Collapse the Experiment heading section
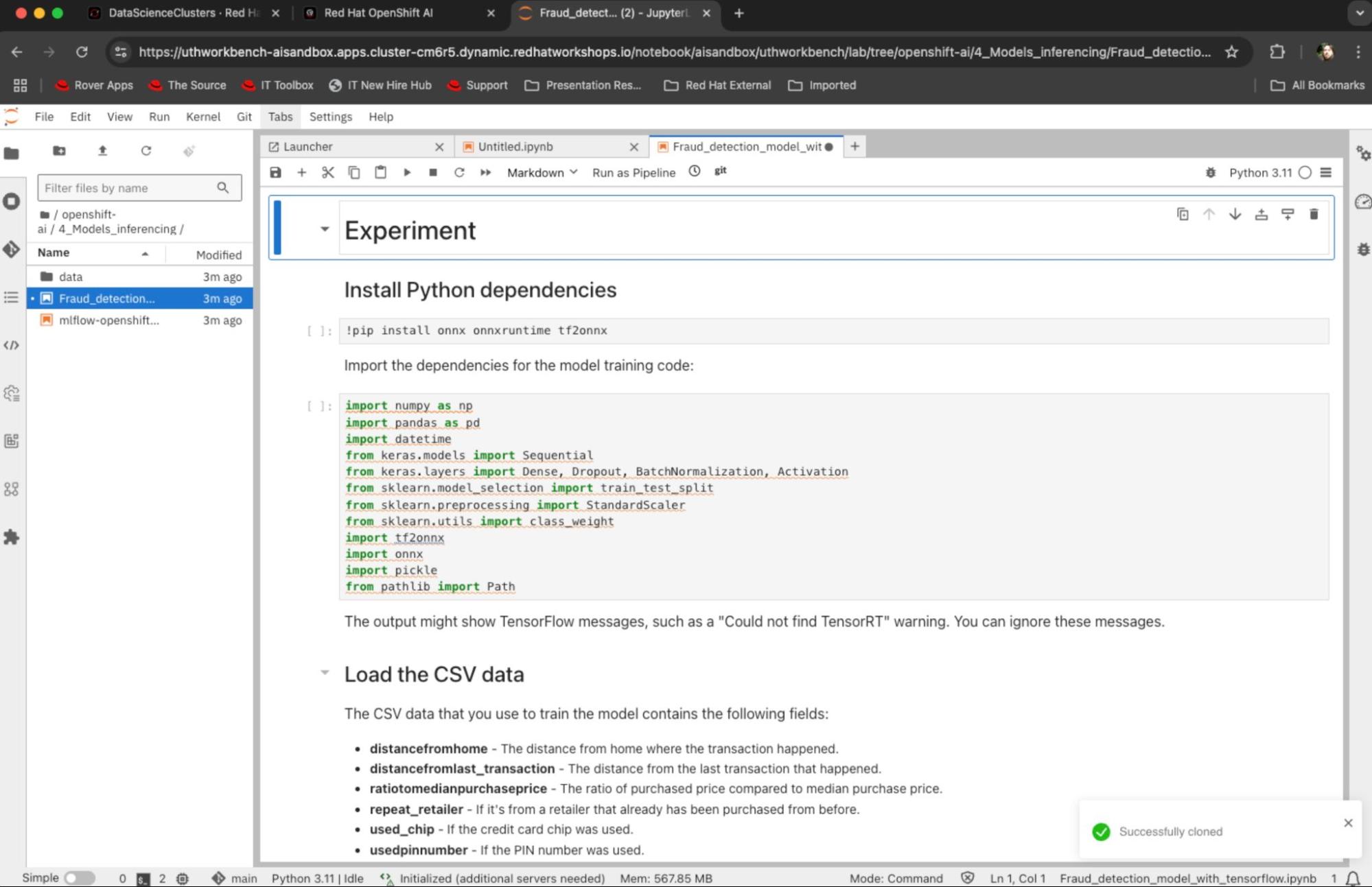Image resolution: width=1372 pixels, height=887 pixels. click(x=325, y=229)
